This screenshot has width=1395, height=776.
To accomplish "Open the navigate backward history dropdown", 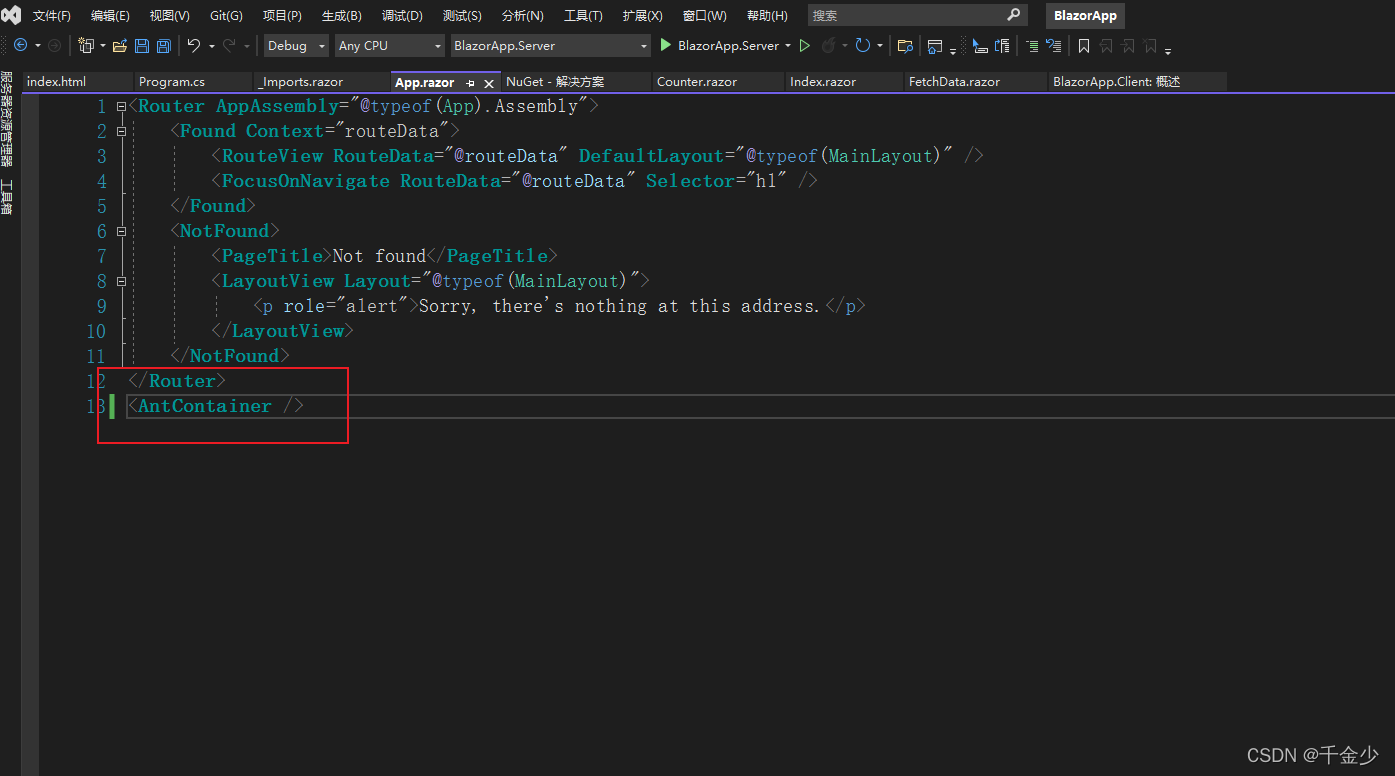I will click(x=38, y=46).
